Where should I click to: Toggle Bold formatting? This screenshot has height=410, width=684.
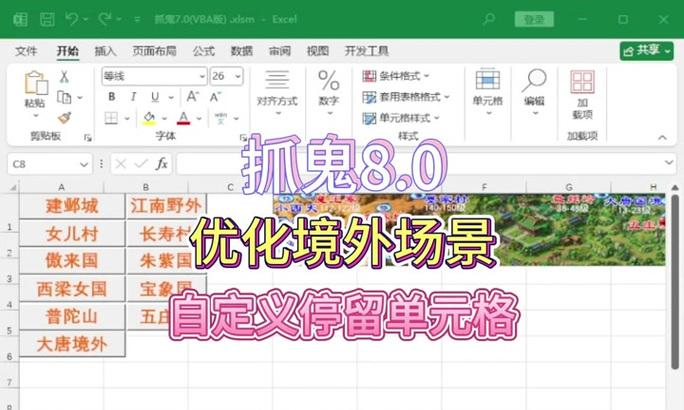pyautogui.click(x=112, y=96)
